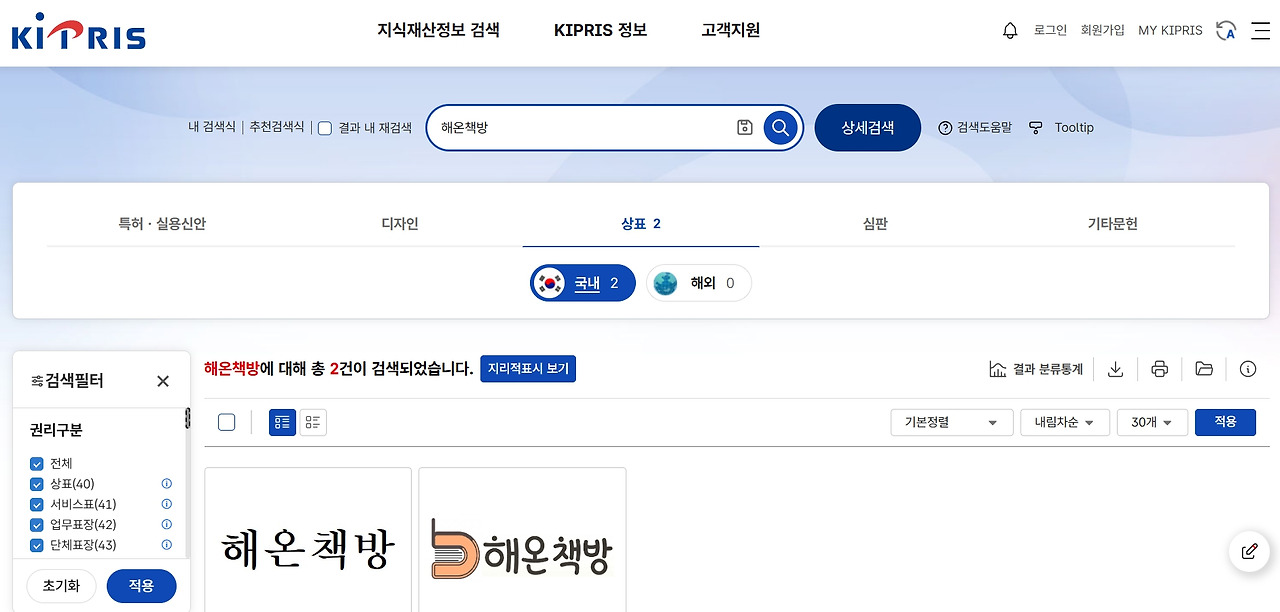
Task: Run search with the magnifier button
Action: point(781,128)
